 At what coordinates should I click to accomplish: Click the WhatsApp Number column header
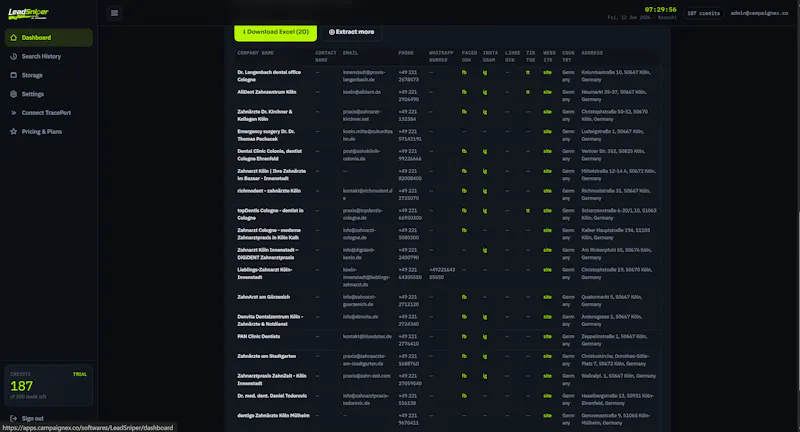point(441,56)
